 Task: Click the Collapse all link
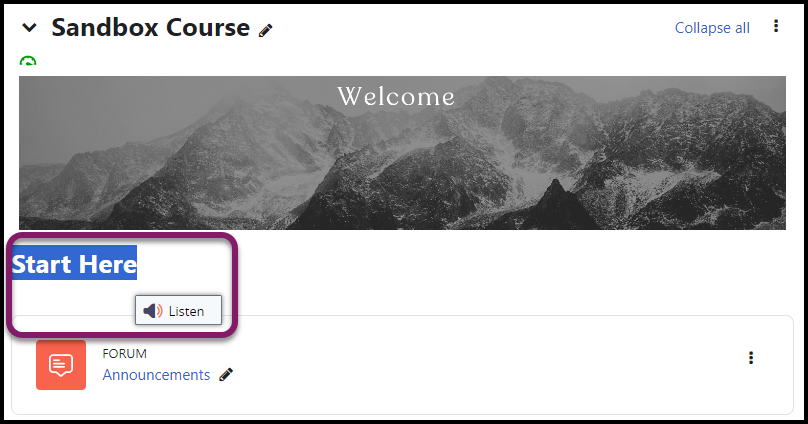coord(712,28)
